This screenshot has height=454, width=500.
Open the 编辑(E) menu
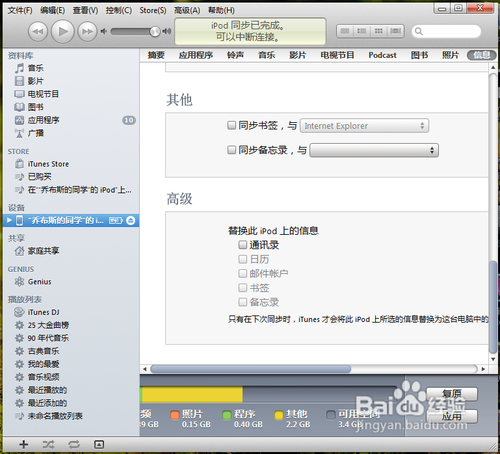click(x=52, y=10)
